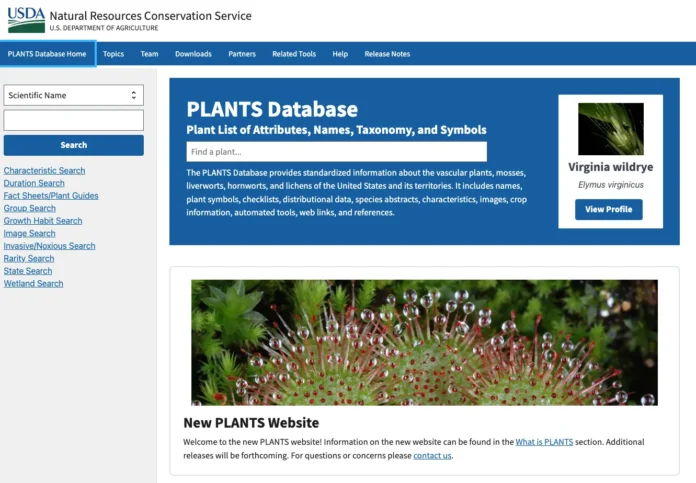
Task: Click the View Profile button
Action: (609, 209)
